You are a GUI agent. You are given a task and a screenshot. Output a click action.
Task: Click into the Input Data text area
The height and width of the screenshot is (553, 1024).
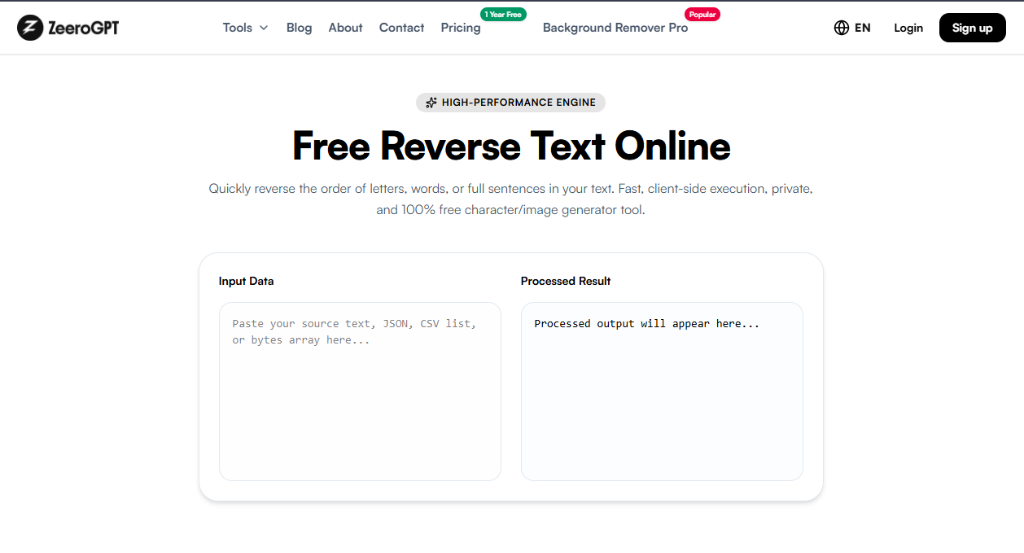point(360,391)
